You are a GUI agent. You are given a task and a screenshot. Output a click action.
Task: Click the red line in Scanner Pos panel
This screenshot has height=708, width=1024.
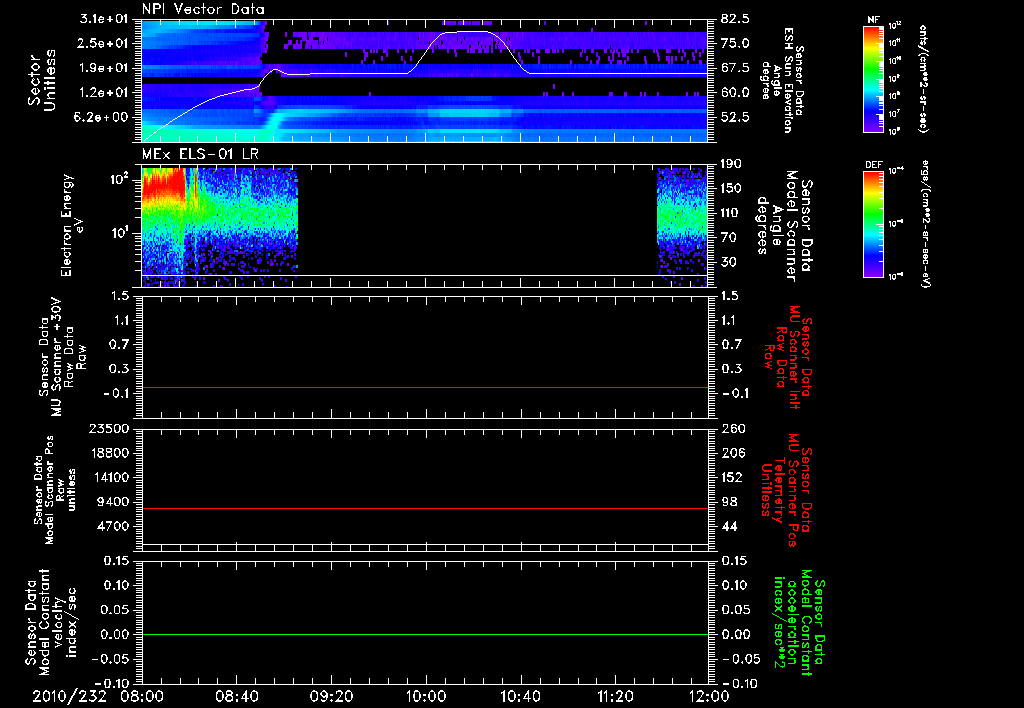tap(425, 508)
